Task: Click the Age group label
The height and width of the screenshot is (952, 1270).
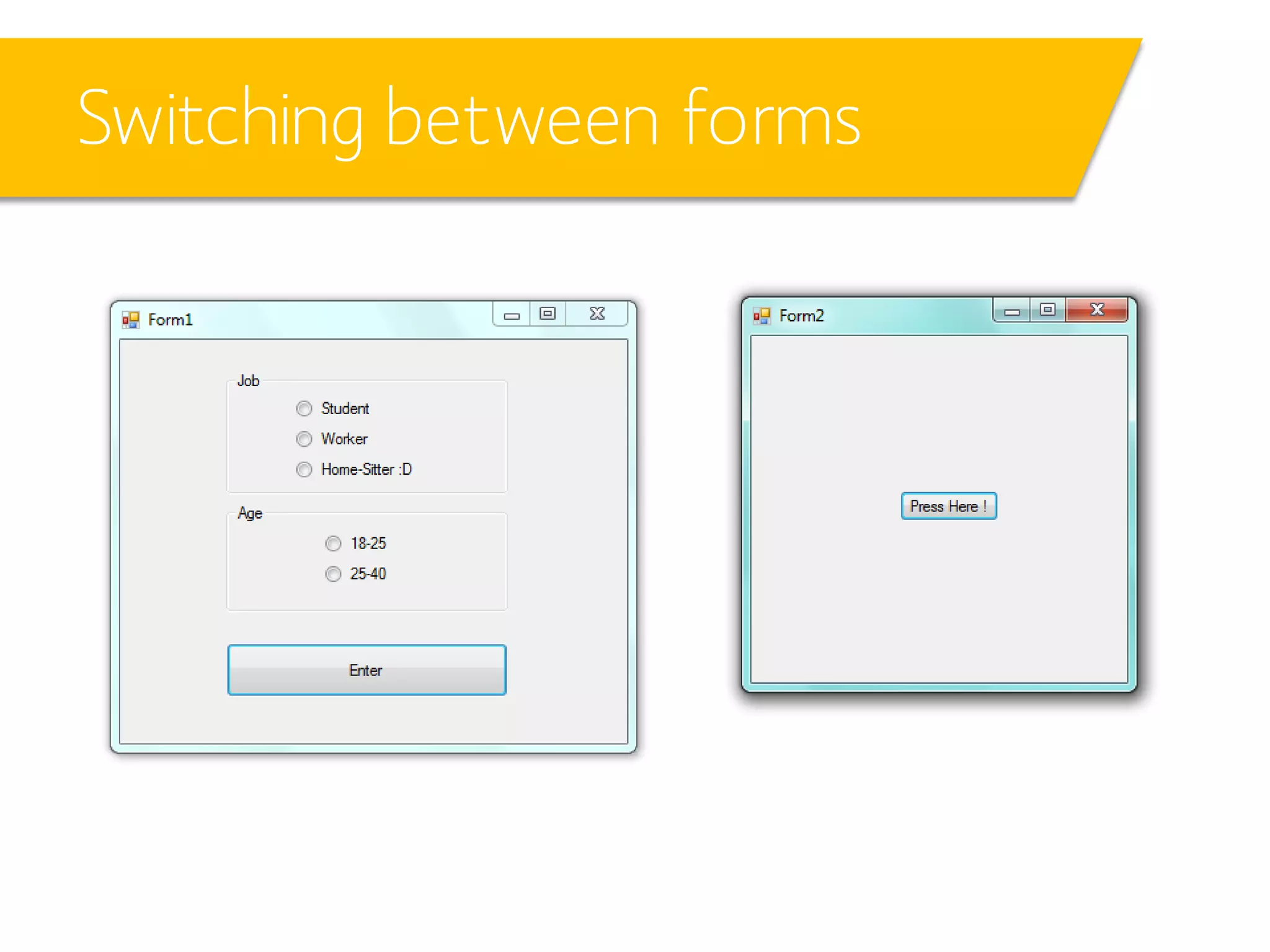Action: point(250,513)
